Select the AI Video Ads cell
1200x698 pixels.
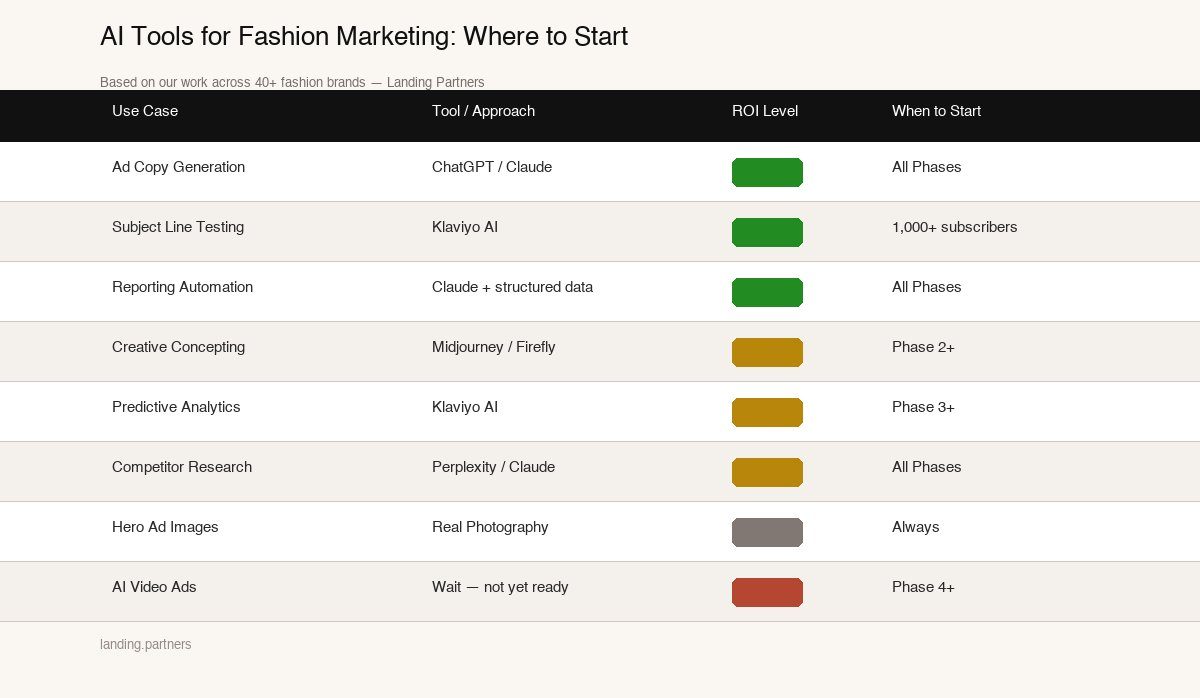pyautogui.click(x=154, y=587)
